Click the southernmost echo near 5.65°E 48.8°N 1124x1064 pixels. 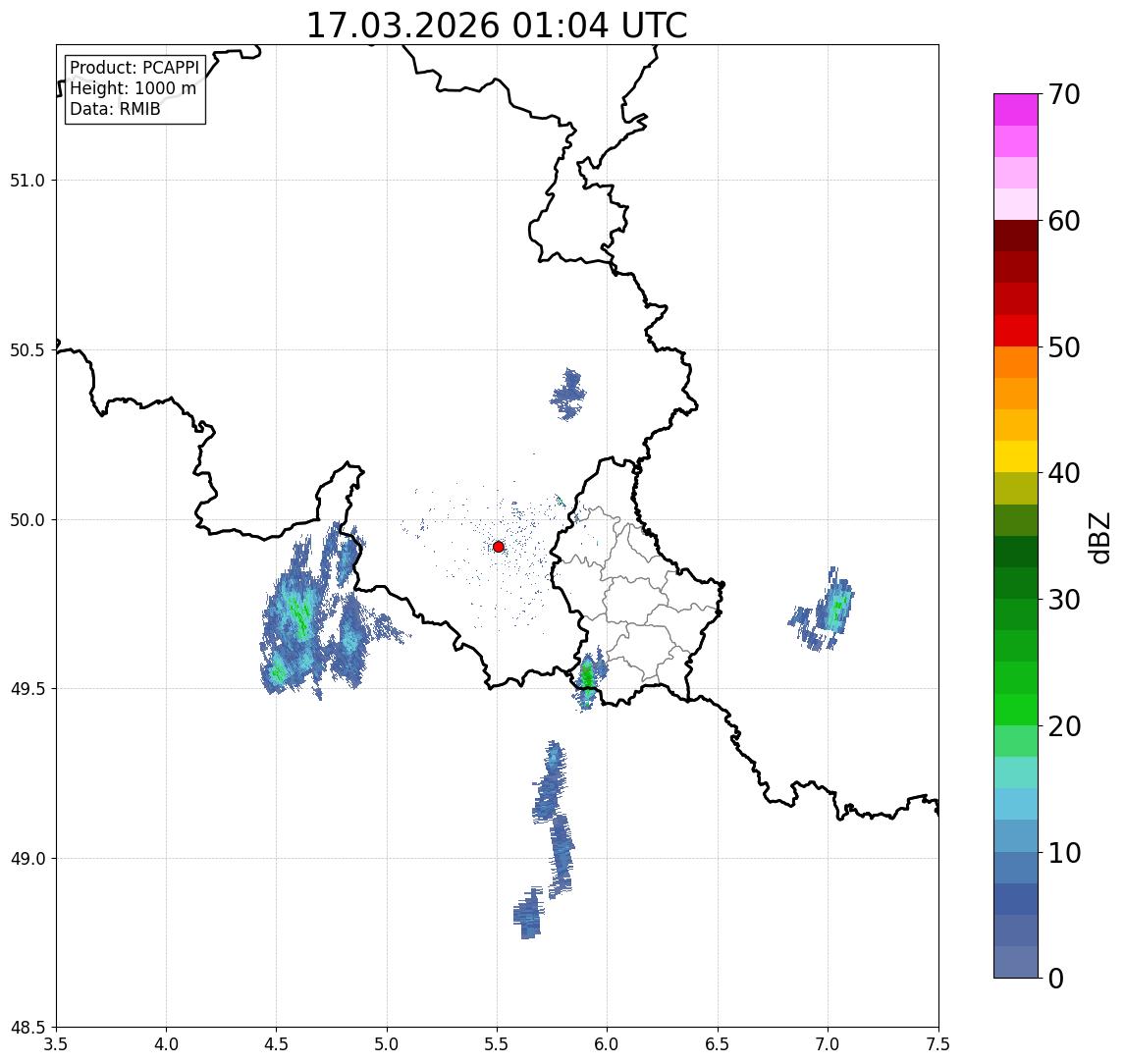[529, 914]
